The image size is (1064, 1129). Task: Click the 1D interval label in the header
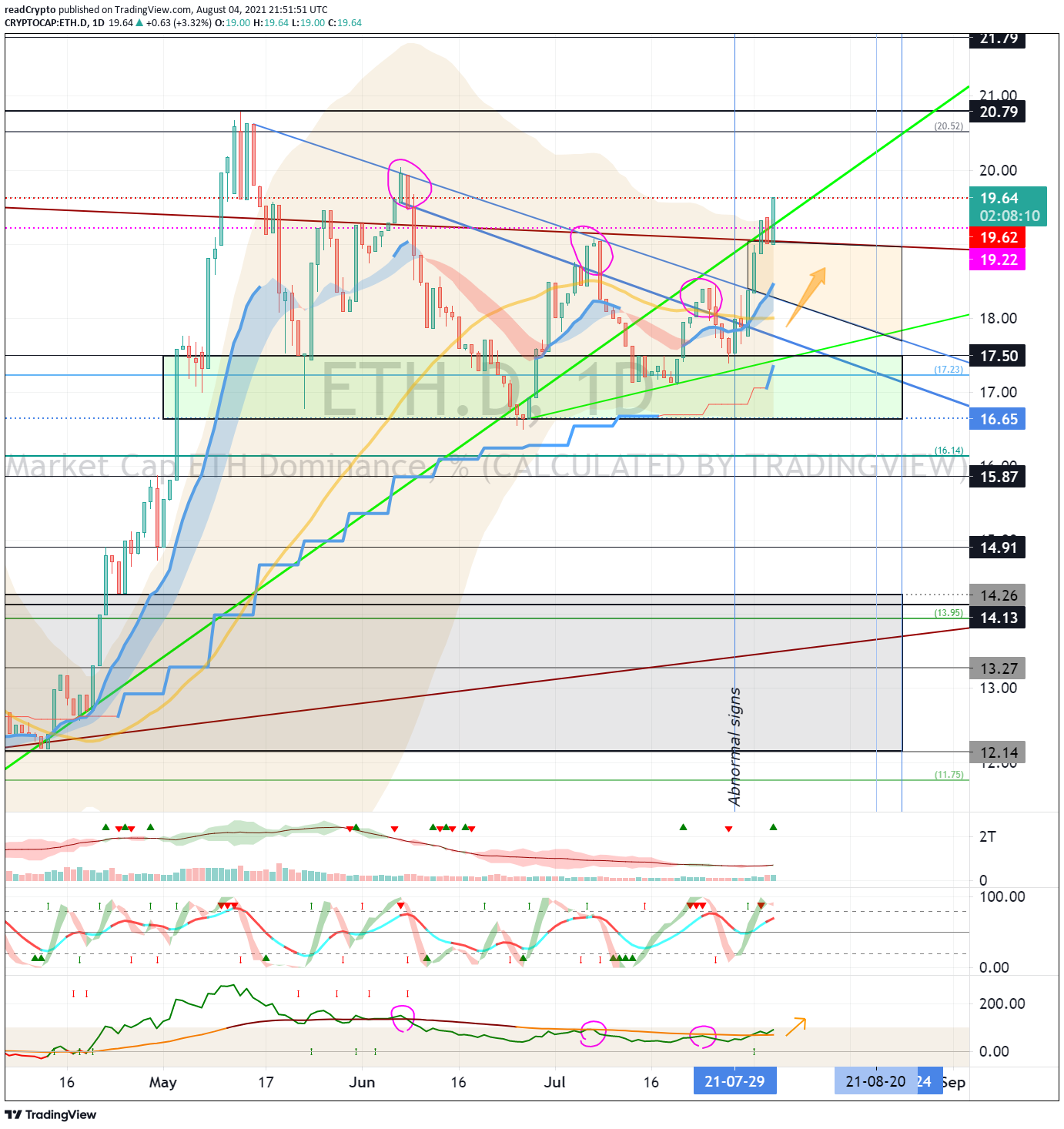click(x=99, y=23)
